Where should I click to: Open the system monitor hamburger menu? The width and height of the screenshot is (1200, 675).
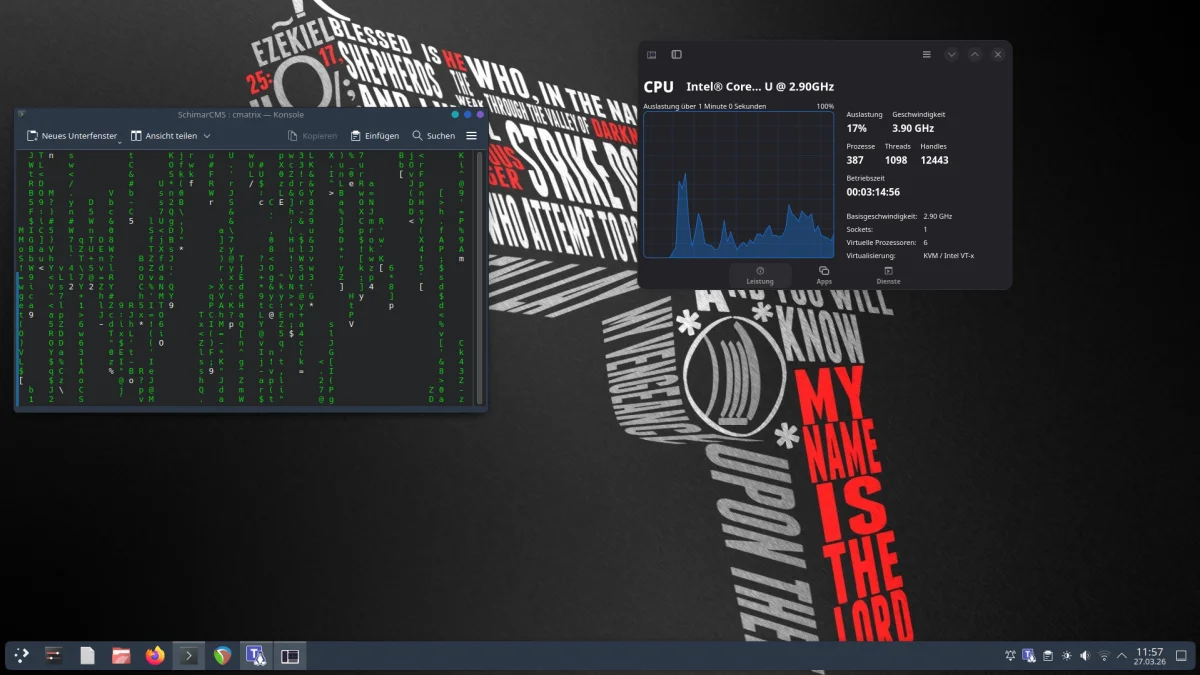pos(927,55)
